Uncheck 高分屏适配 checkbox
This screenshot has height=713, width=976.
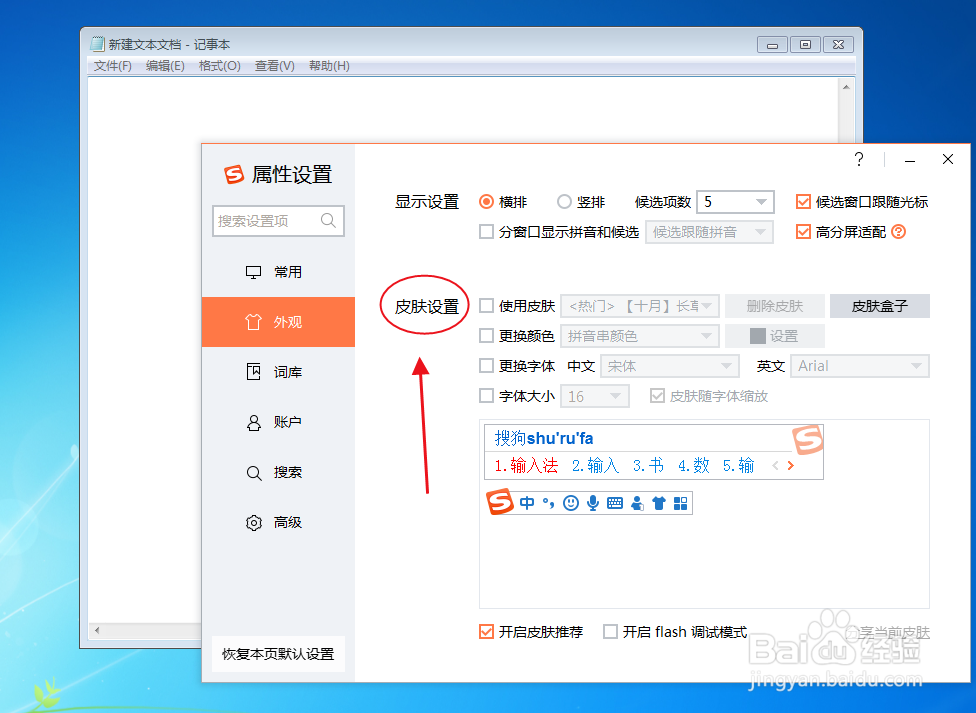point(804,232)
